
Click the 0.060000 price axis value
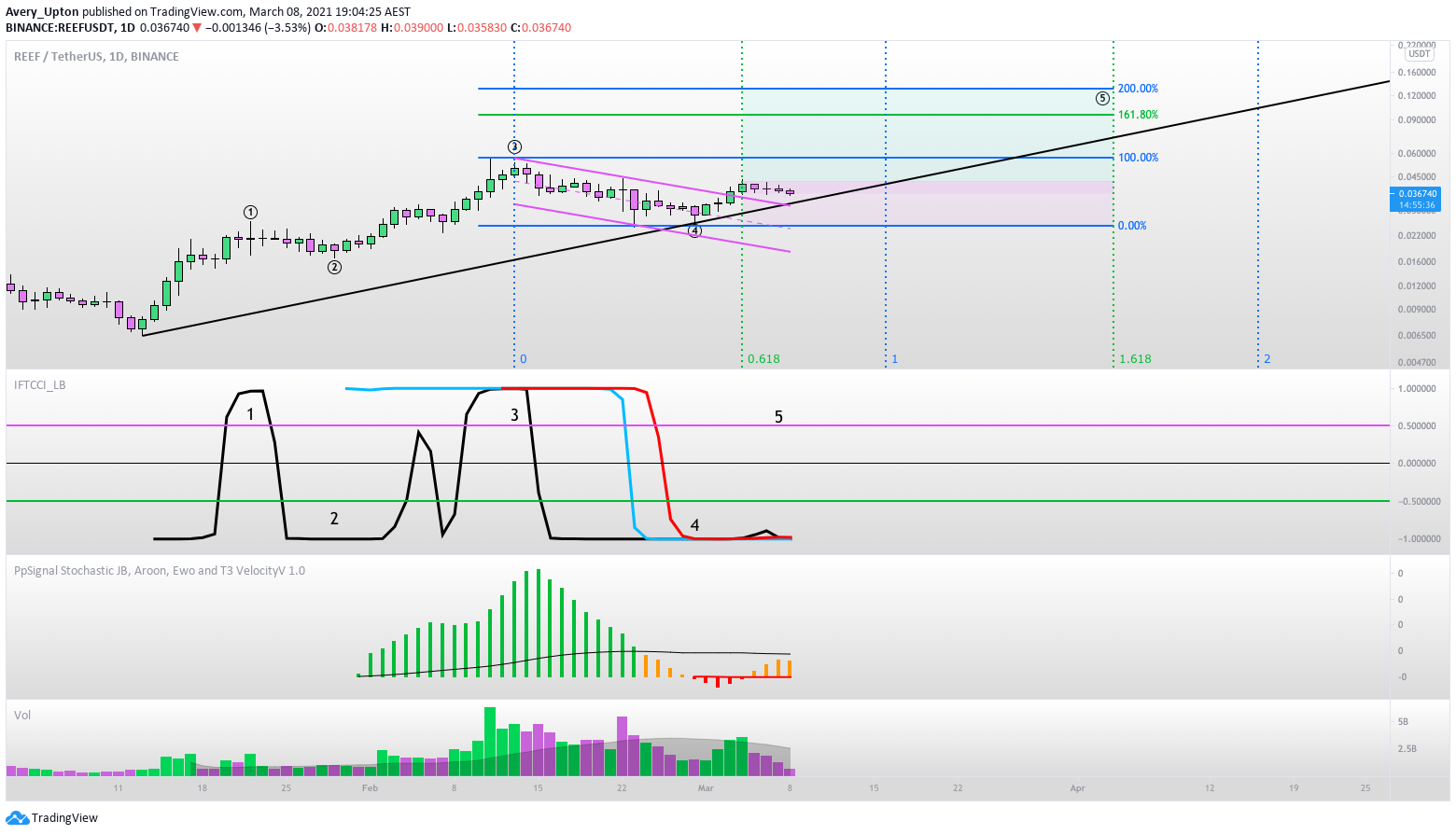(x=1417, y=154)
